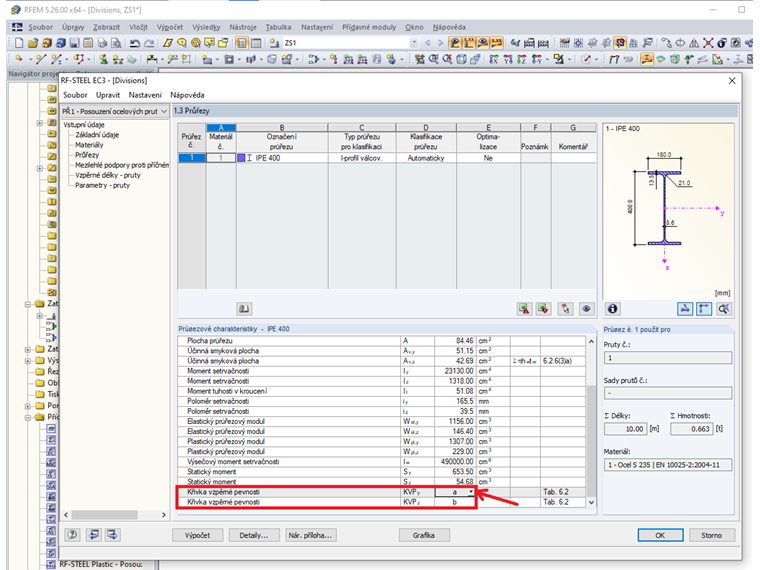Screen dimensions: 760x570
Task: Select Mezilehlé podpory proti příčnému in tree
Action: pos(122,165)
